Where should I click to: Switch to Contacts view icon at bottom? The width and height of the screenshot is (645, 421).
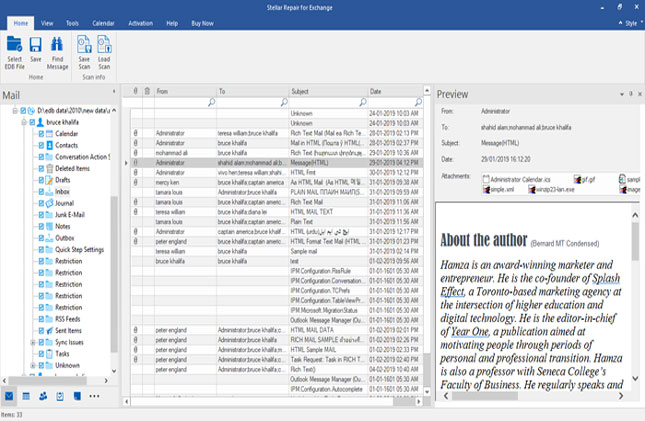coord(43,396)
